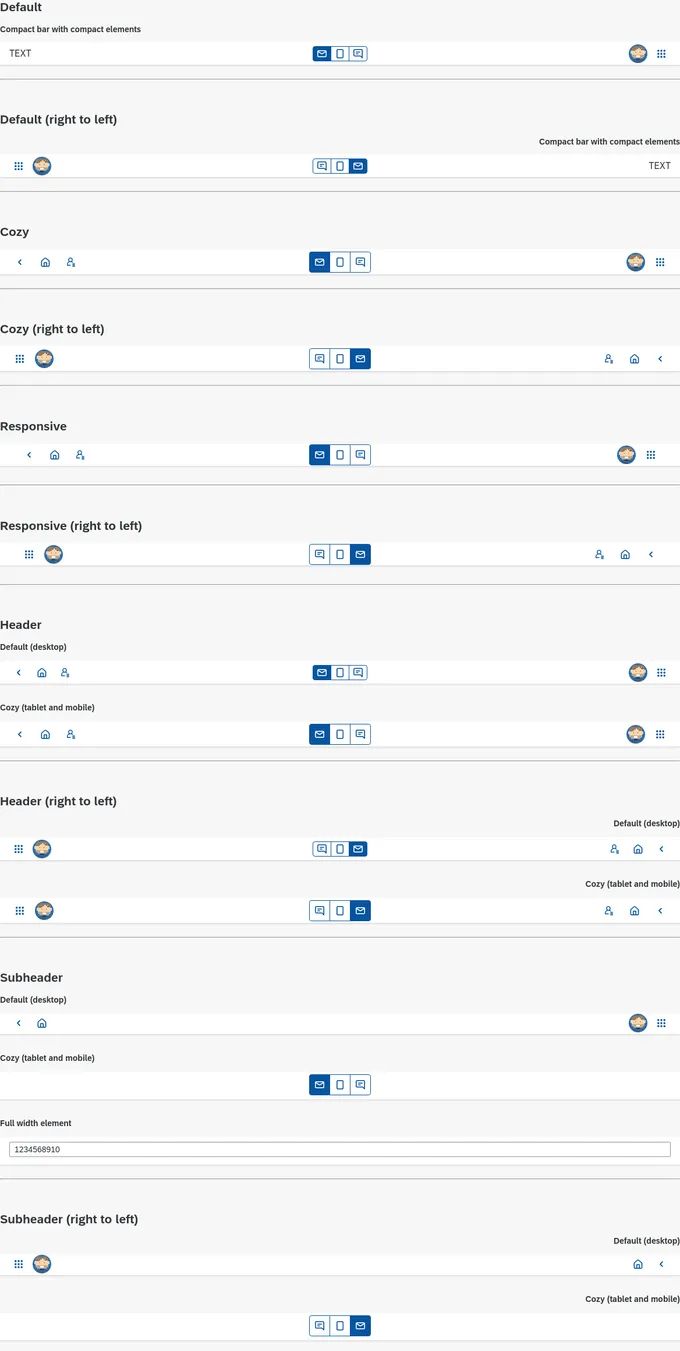Click home icon in Cozy (right to left) bar

click(x=635, y=359)
